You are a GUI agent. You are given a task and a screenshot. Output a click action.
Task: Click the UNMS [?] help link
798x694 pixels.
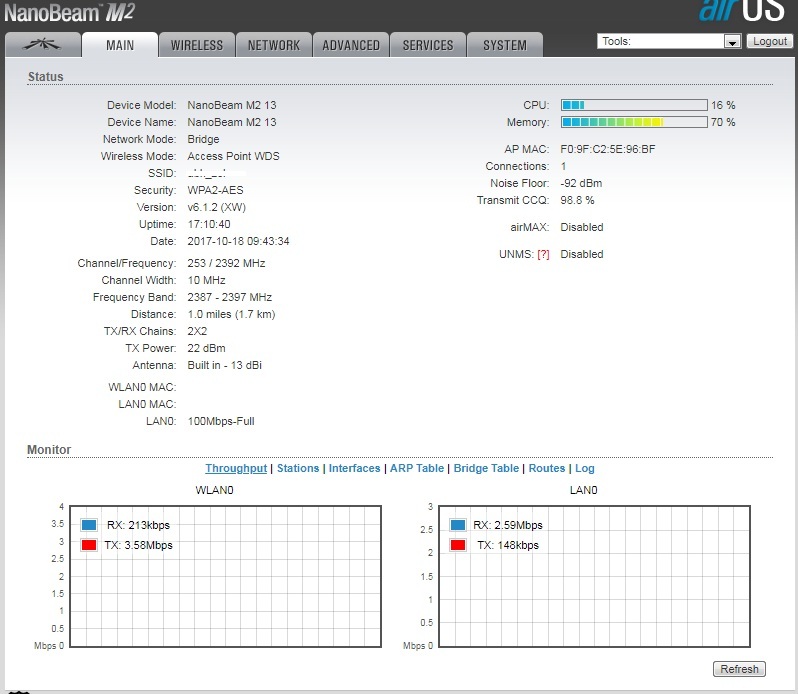coord(543,254)
